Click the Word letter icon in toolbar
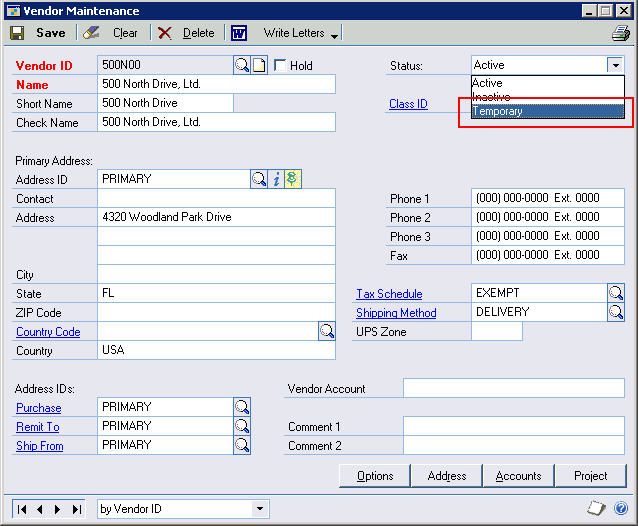This screenshot has height=526, width=638. click(239, 33)
